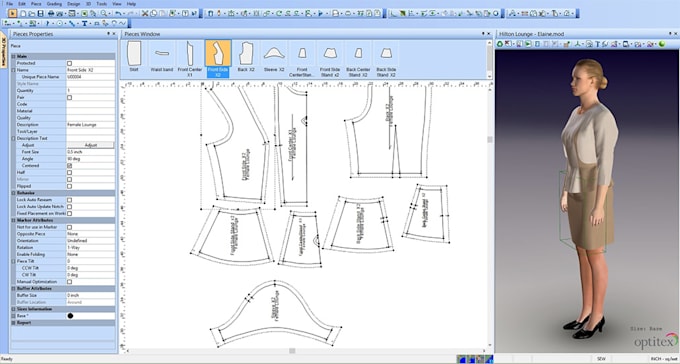
Task: Click the Cut scissors icon
Action: 145,13
